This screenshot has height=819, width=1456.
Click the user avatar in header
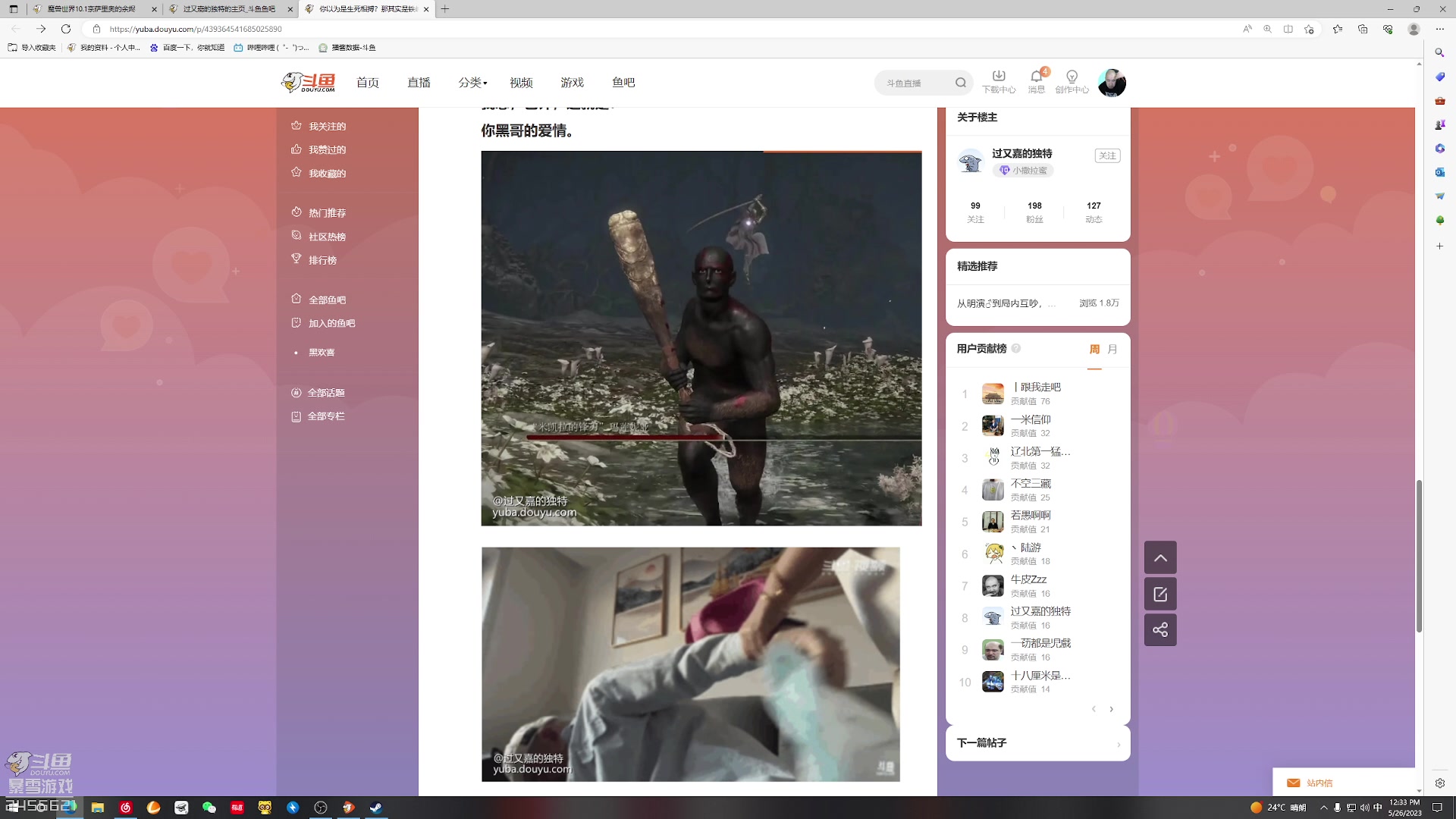tap(1112, 83)
